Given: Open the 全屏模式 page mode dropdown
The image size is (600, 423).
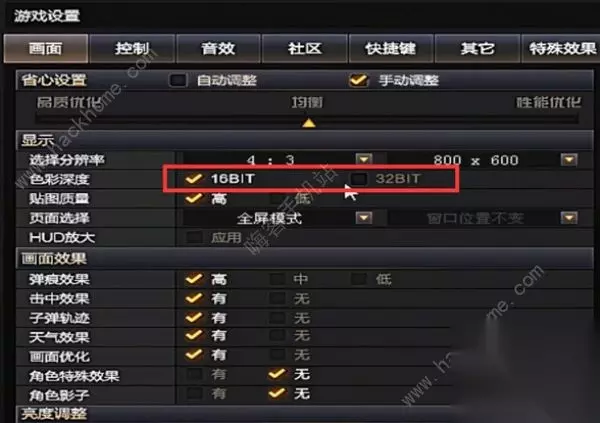Looking at the screenshot, I should 364,218.
